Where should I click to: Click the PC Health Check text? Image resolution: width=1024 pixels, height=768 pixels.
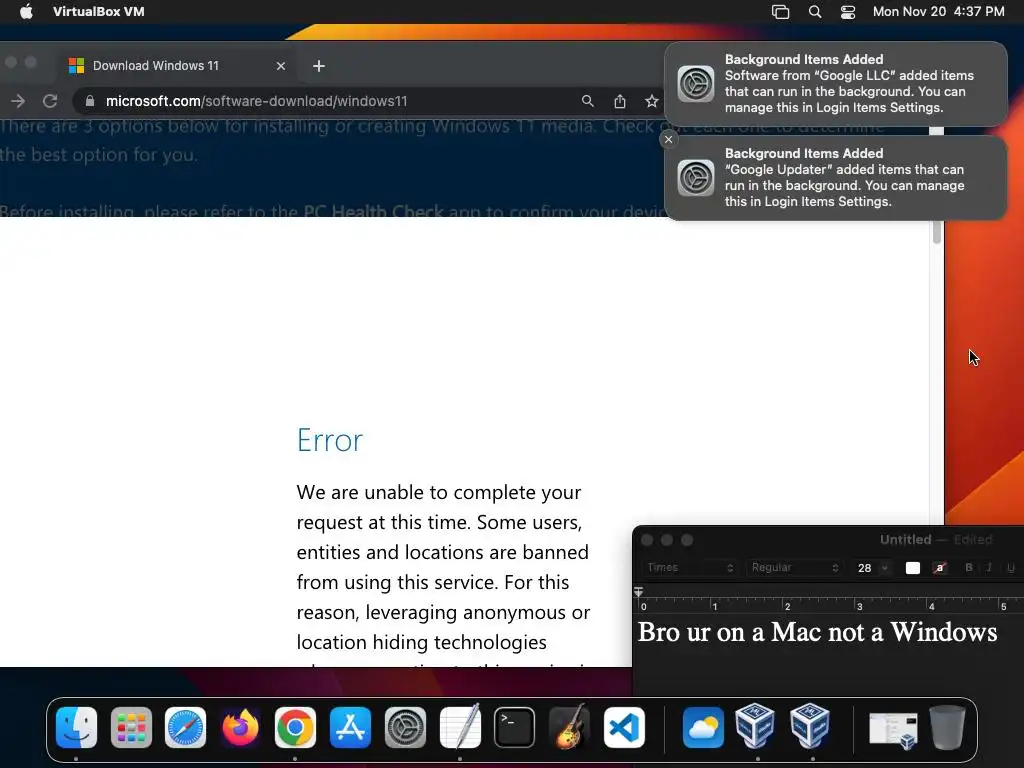[374, 211]
